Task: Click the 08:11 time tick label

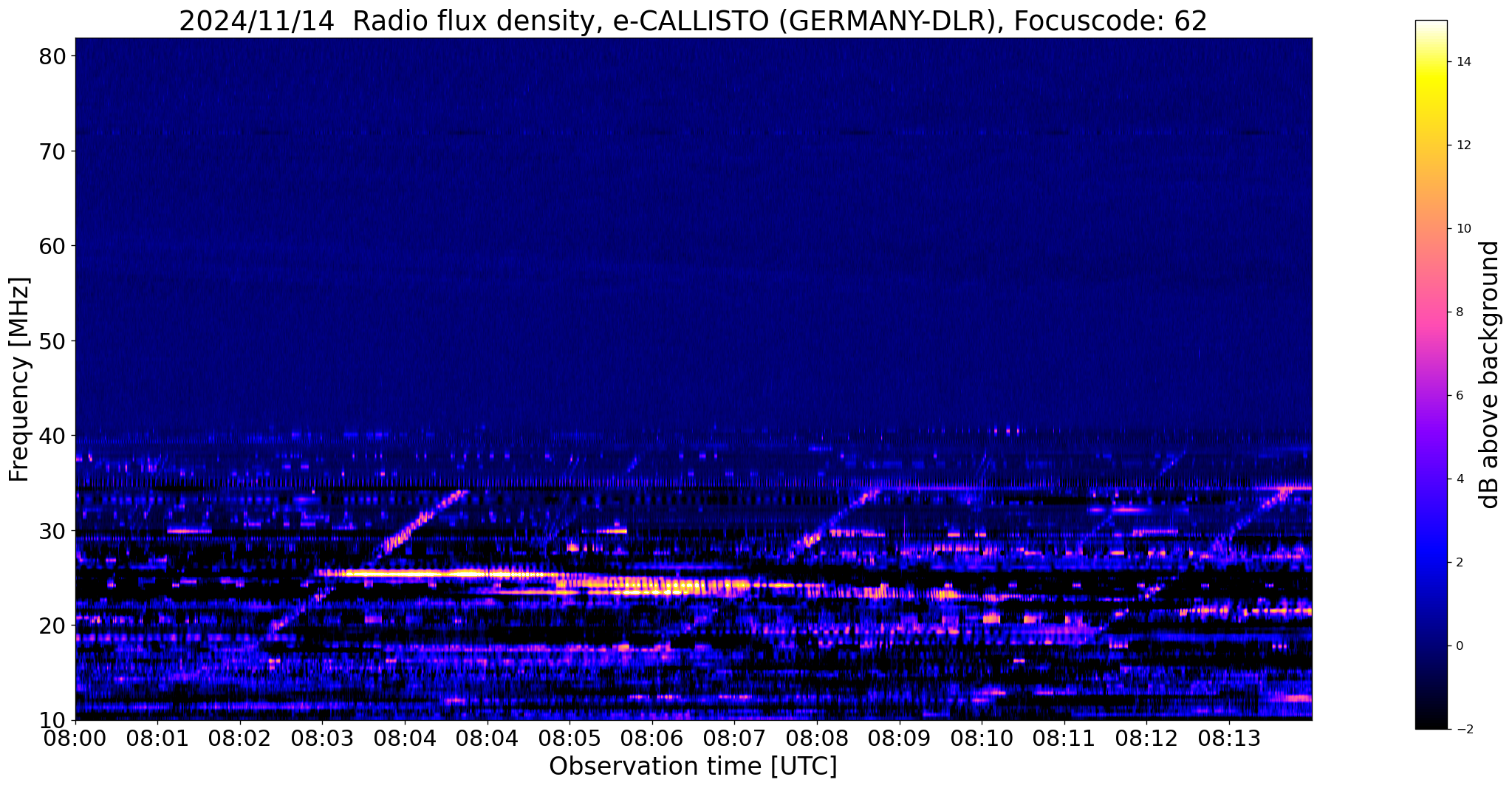Action: [1064, 739]
